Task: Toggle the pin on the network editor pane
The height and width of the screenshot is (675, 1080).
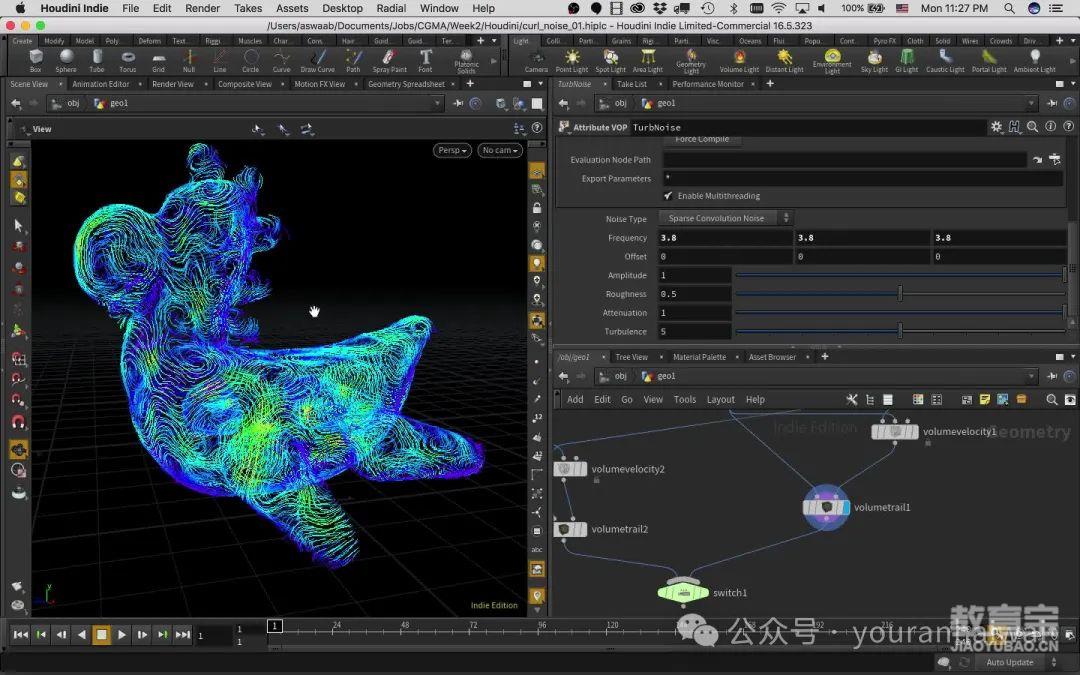Action: (x=1052, y=376)
